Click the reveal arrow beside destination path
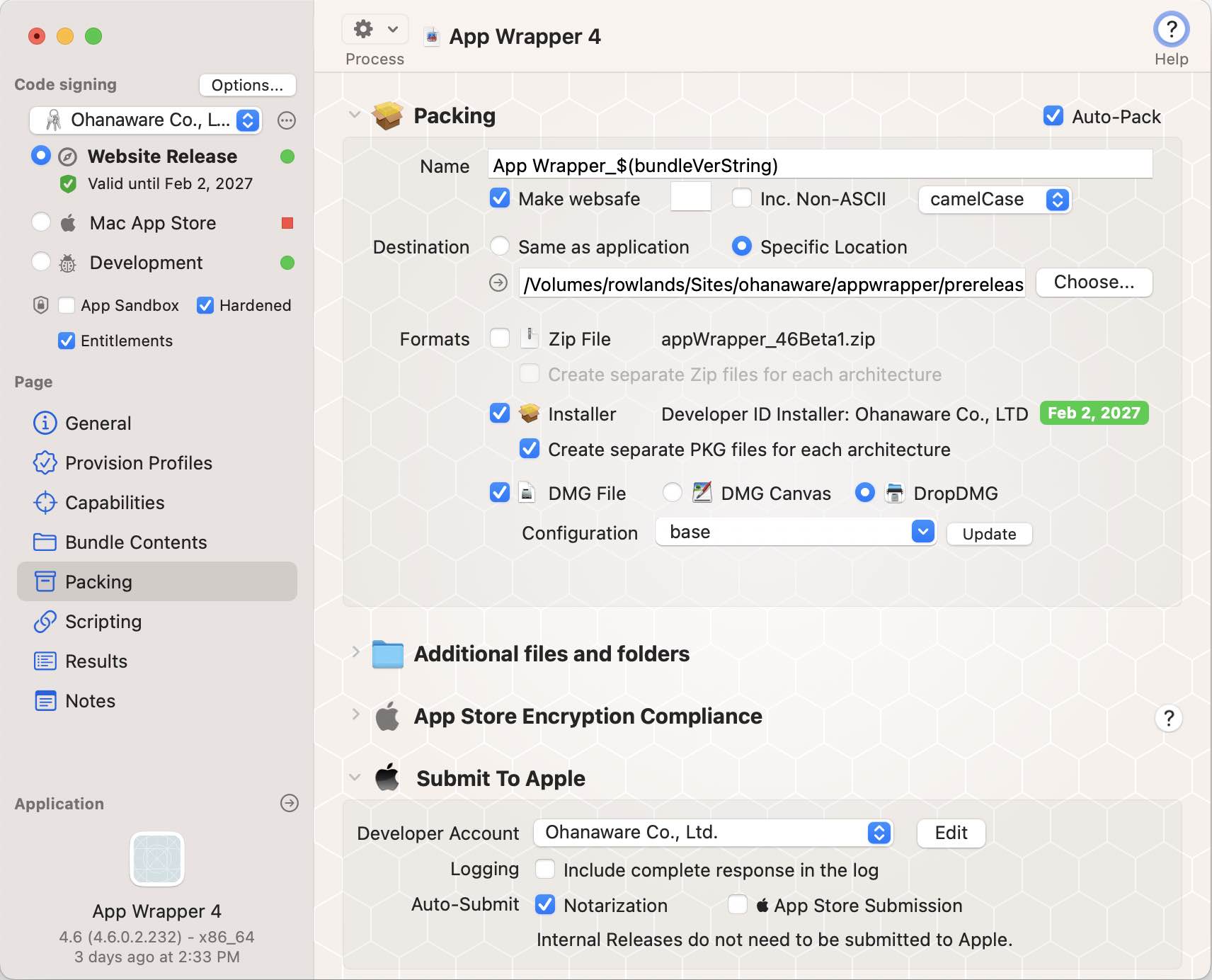Viewport: 1212px width, 980px height. pos(498,283)
